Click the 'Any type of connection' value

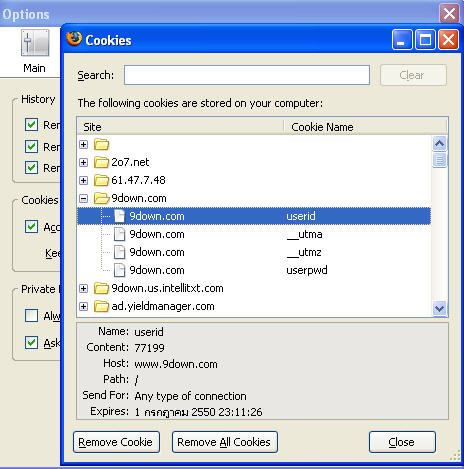click(190, 396)
